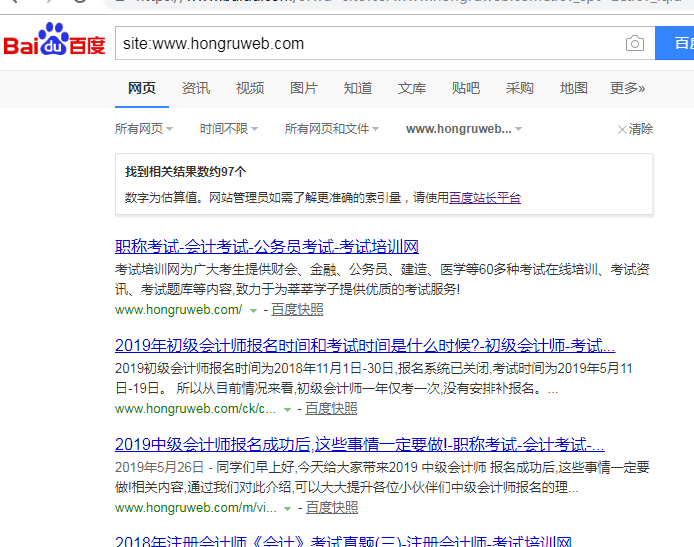Open the 知道 tab
The width and height of the screenshot is (694, 547).
(358, 88)
